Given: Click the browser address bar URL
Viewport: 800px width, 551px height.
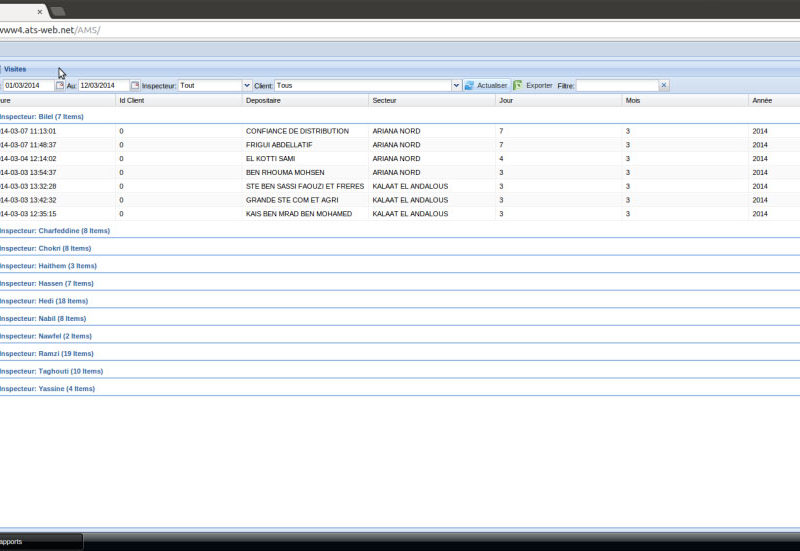Looking at the screenshot, I should coord(50,30).
